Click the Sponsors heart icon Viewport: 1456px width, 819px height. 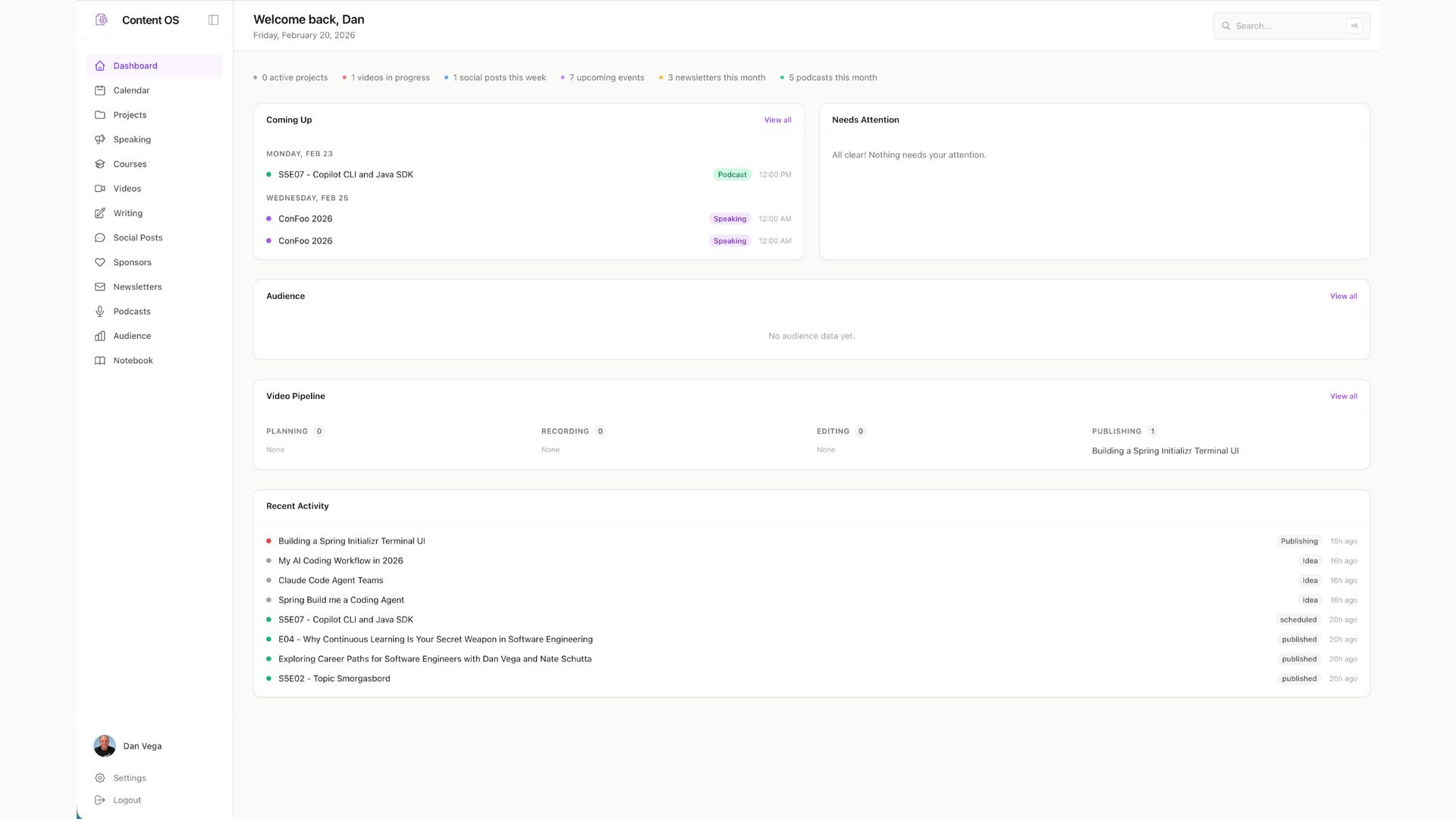point(99,262)
